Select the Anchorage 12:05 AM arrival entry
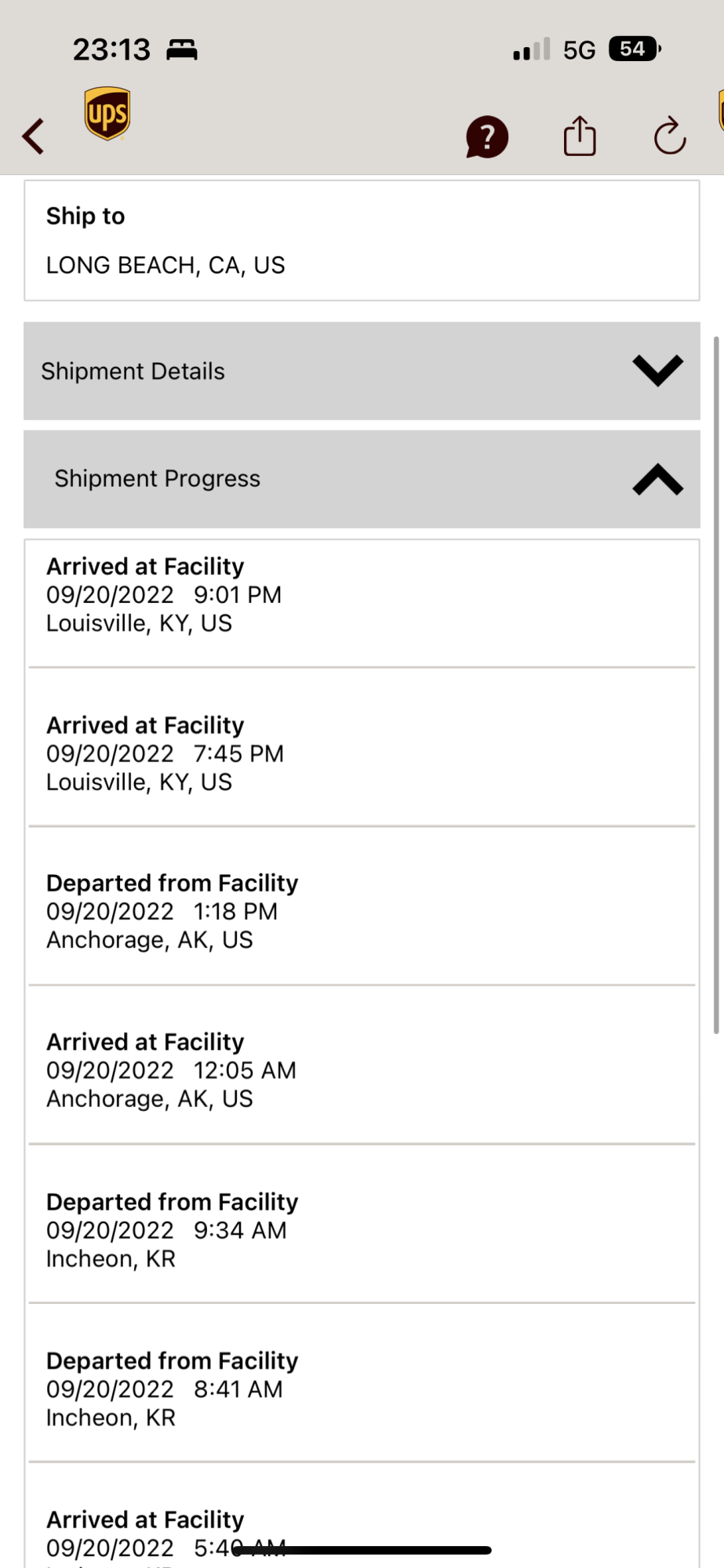 pyautogui.click(x=362, y=1070)
